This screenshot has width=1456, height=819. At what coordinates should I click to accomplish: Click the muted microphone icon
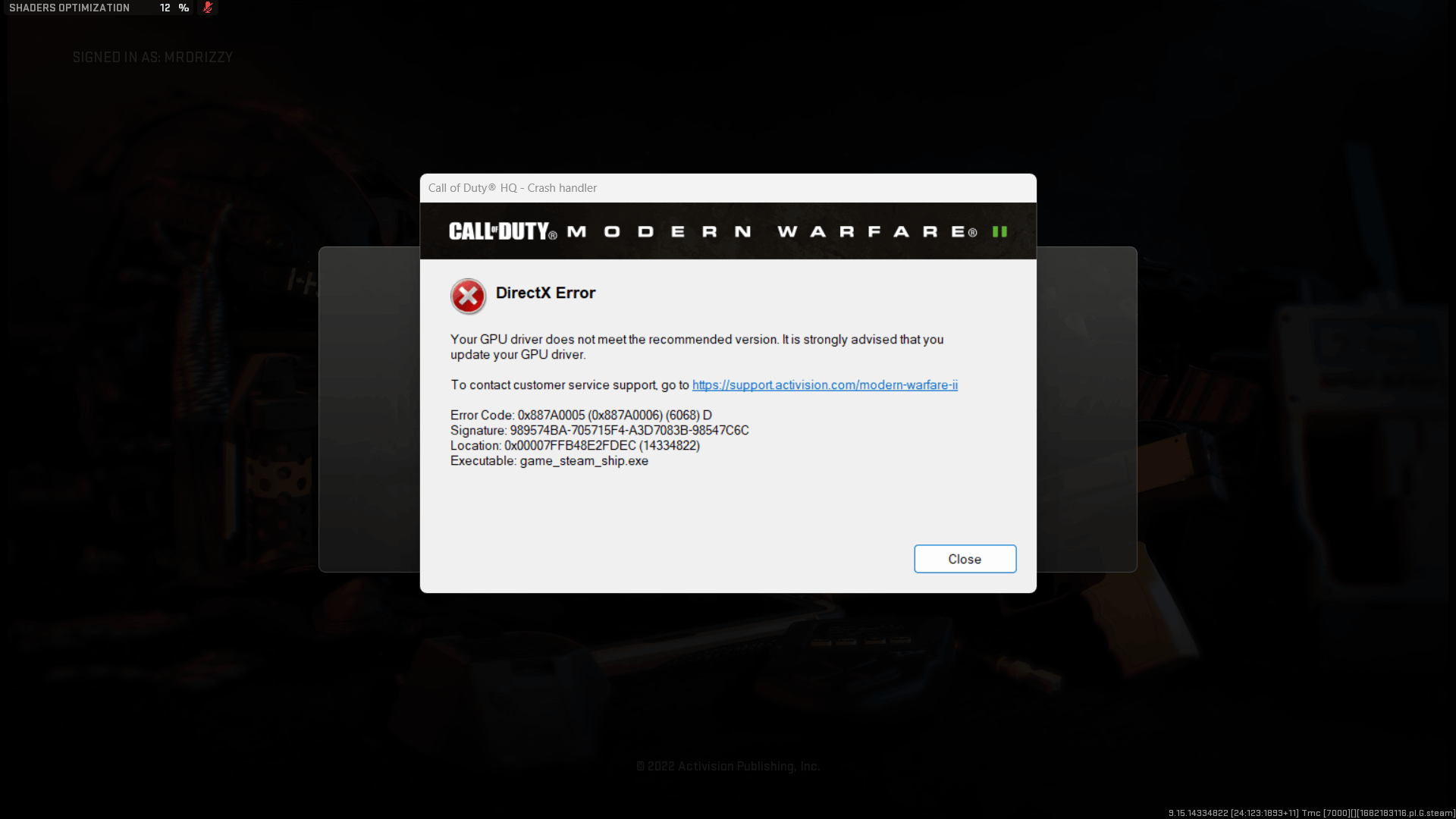[207, 8]
